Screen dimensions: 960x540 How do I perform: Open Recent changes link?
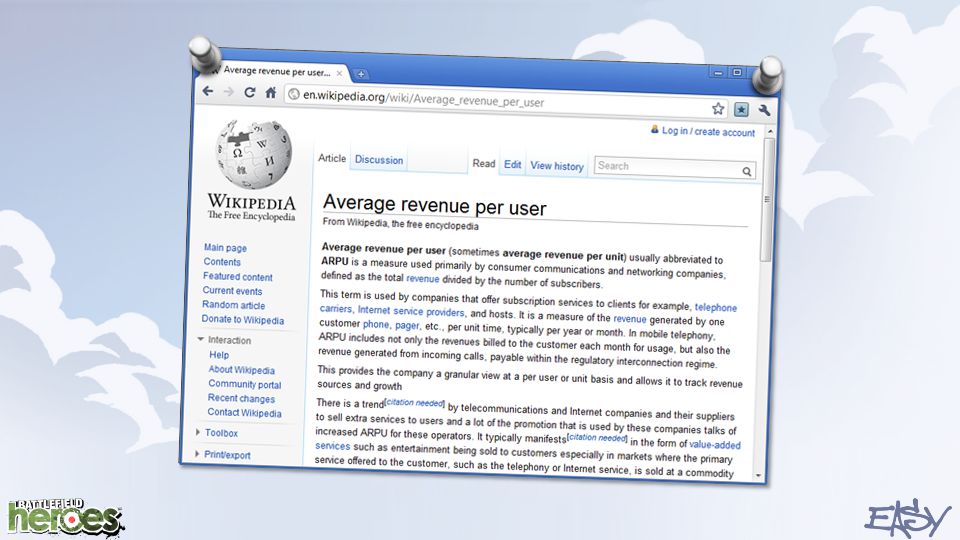pos(241,398)
